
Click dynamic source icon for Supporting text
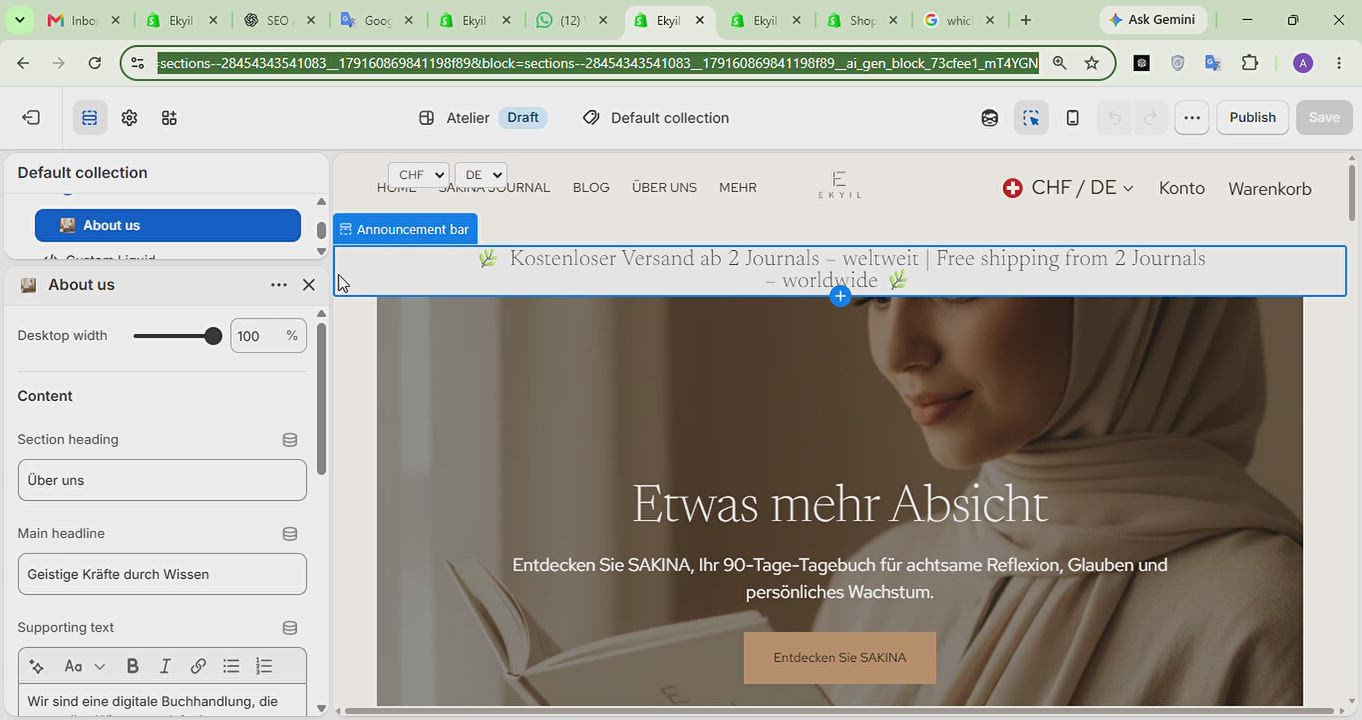pyautogui.click(x=290, y=628)
